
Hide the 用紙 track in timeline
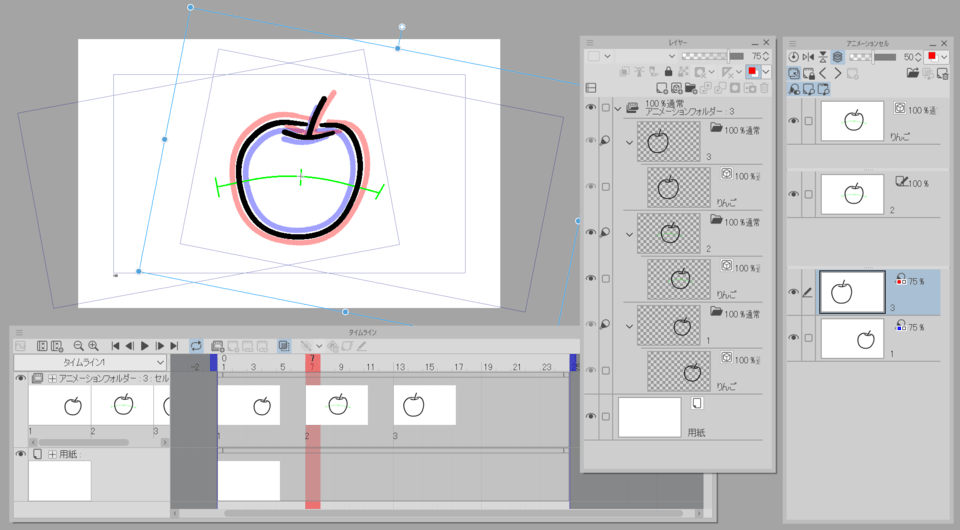point(20,453)
